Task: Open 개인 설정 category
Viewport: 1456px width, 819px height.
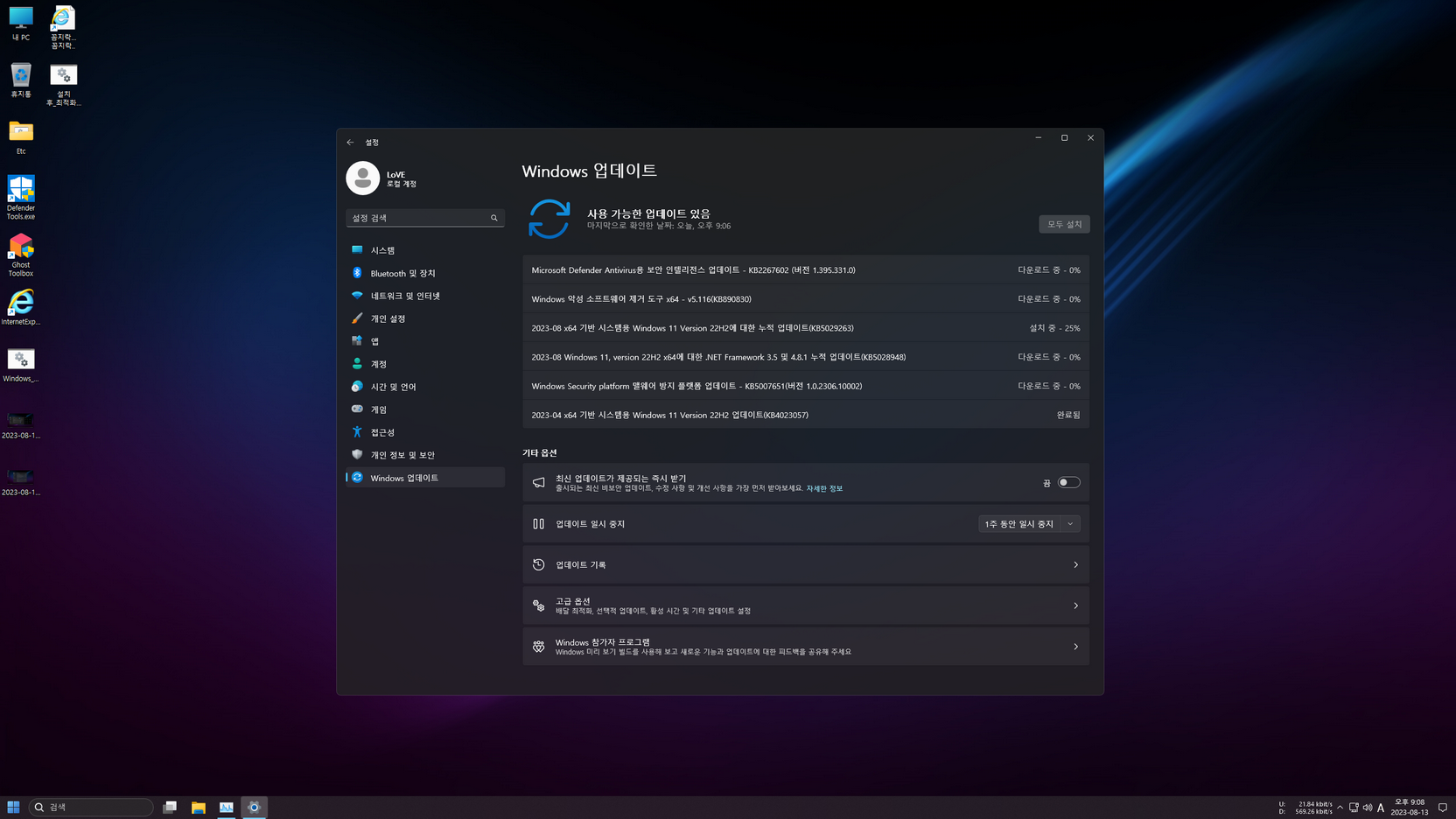Action: [x=425, y=318]
